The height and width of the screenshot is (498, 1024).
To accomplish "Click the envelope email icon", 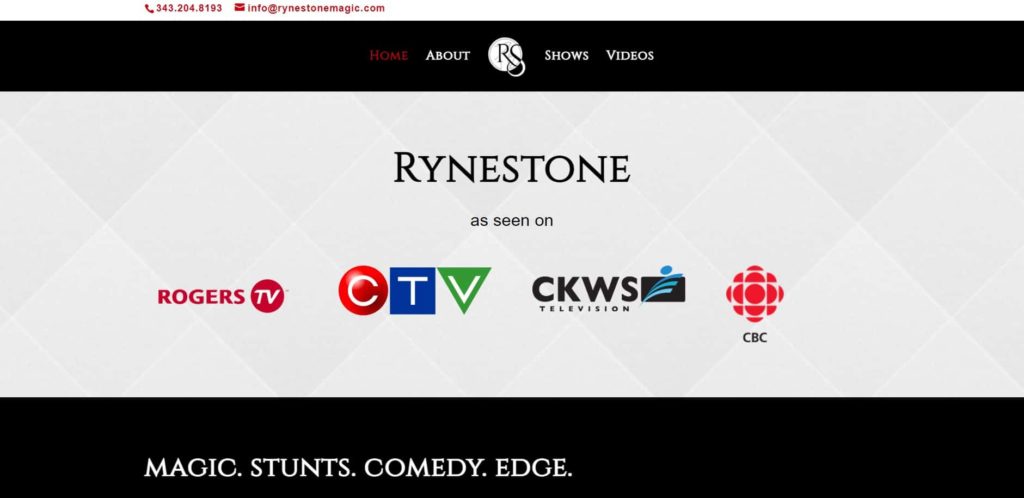I will click(240, 8).
